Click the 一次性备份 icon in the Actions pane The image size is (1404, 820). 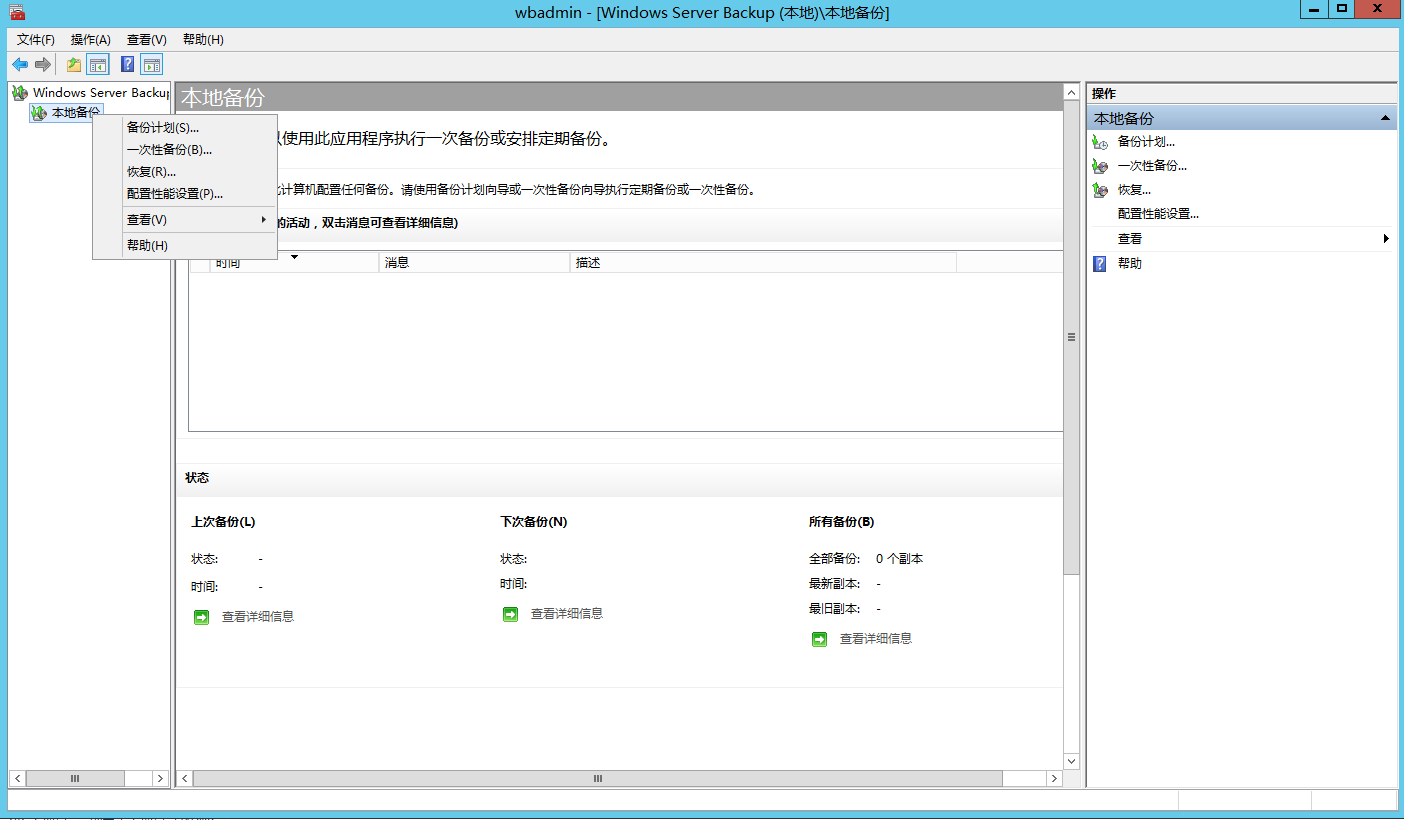[1101, 166]
